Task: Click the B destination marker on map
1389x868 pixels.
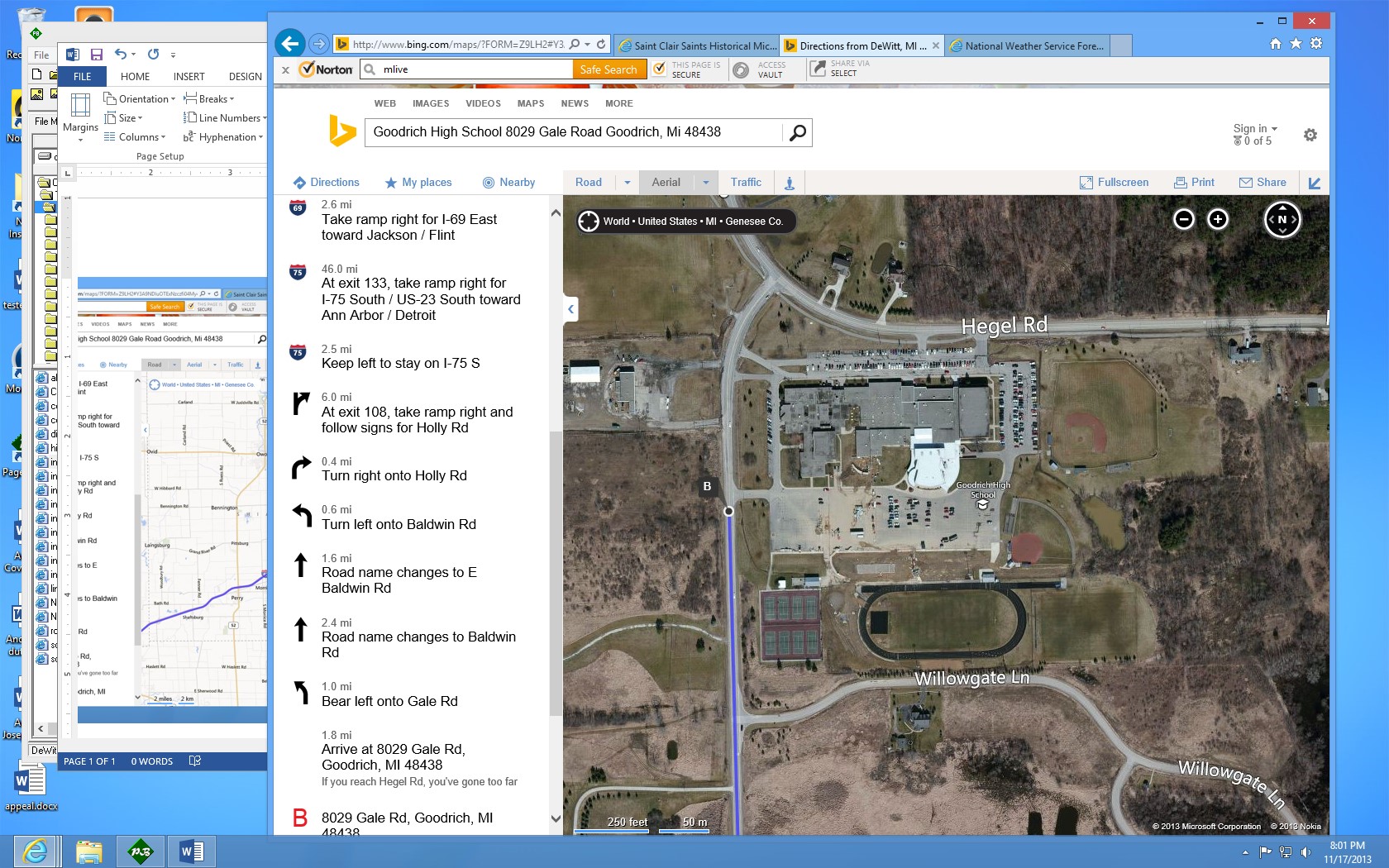Action: click(x=707, y=486)
